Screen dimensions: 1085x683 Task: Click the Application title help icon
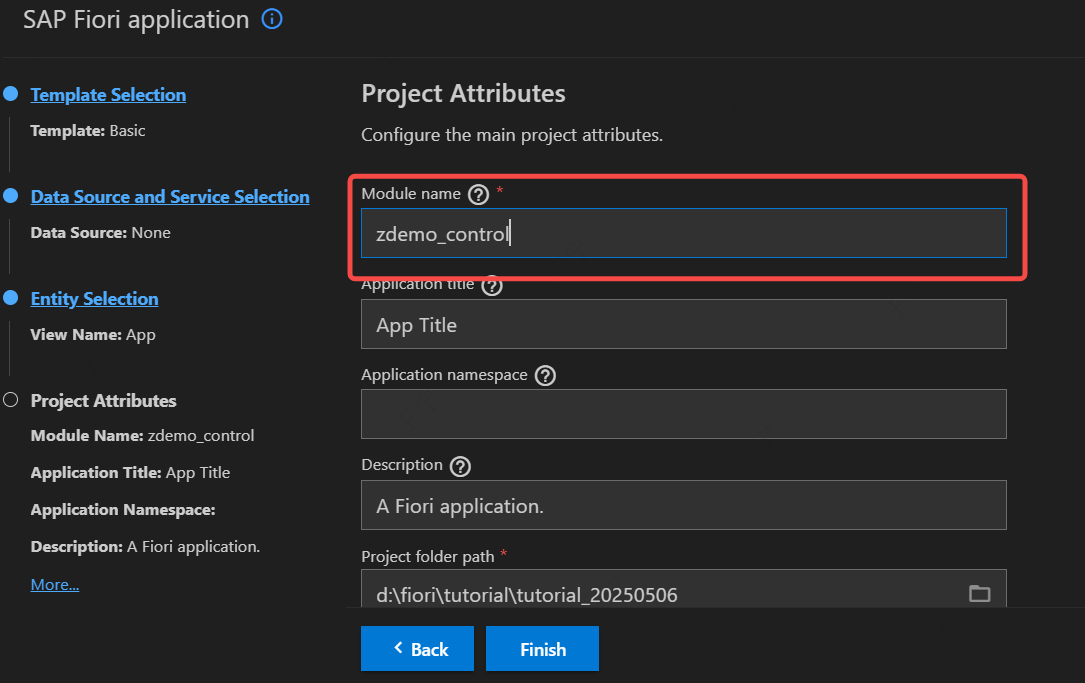tap(492, 285)
